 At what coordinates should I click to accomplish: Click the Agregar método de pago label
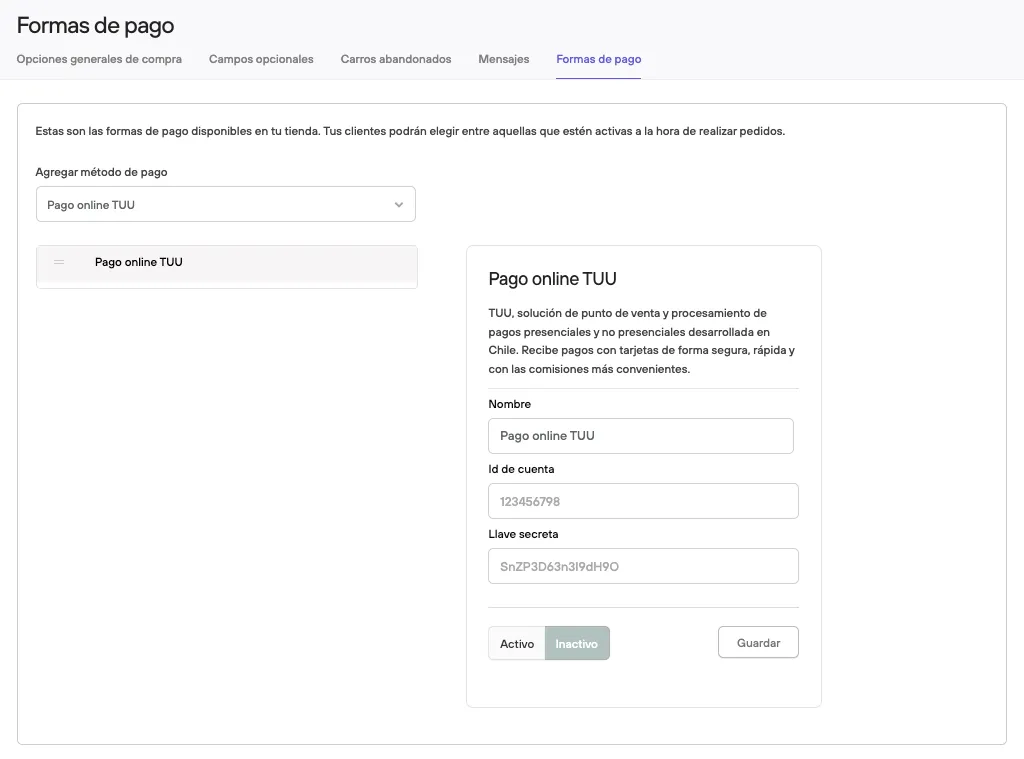point(101,172)
